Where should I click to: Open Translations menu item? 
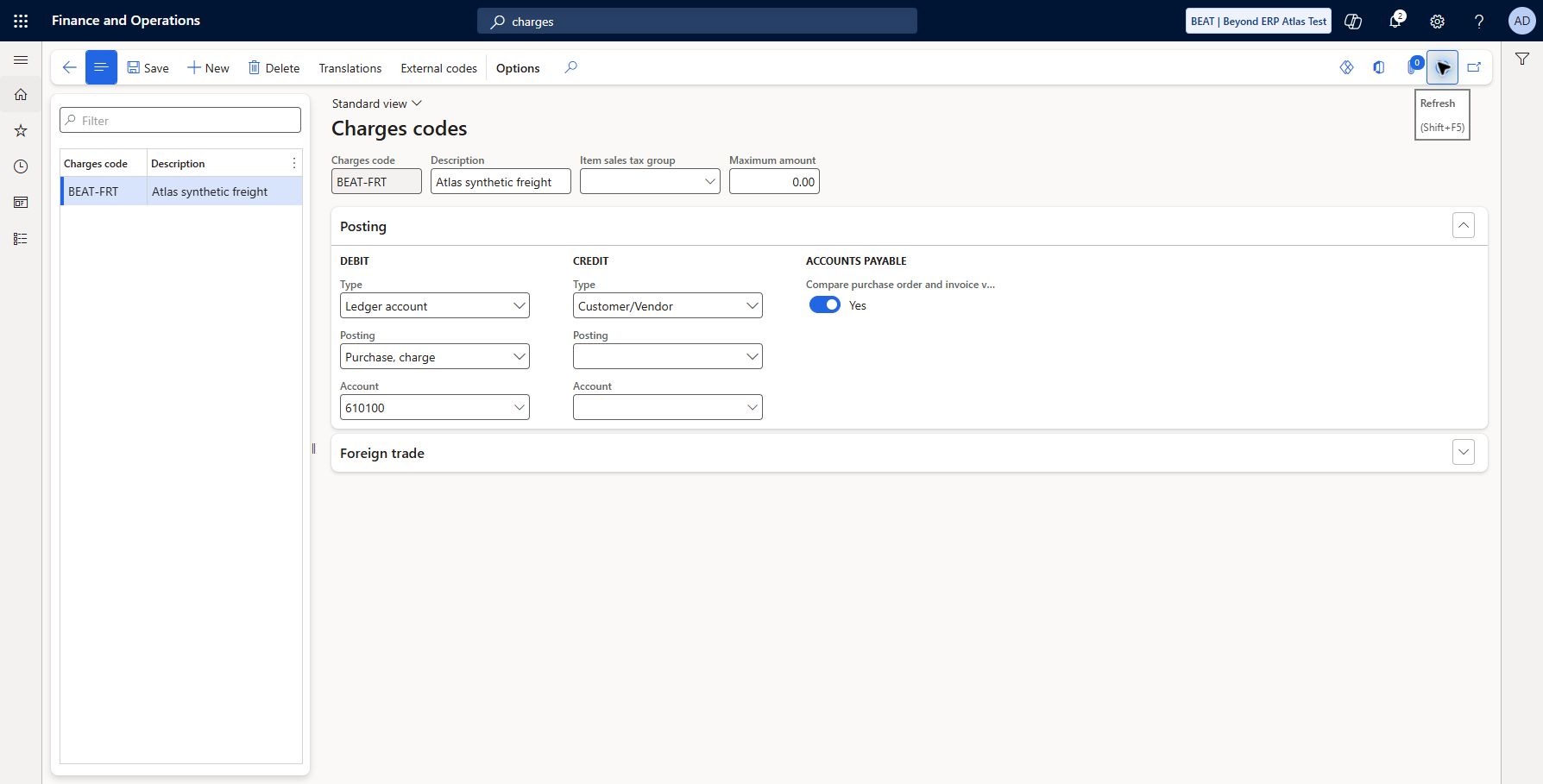coord(350,68)
